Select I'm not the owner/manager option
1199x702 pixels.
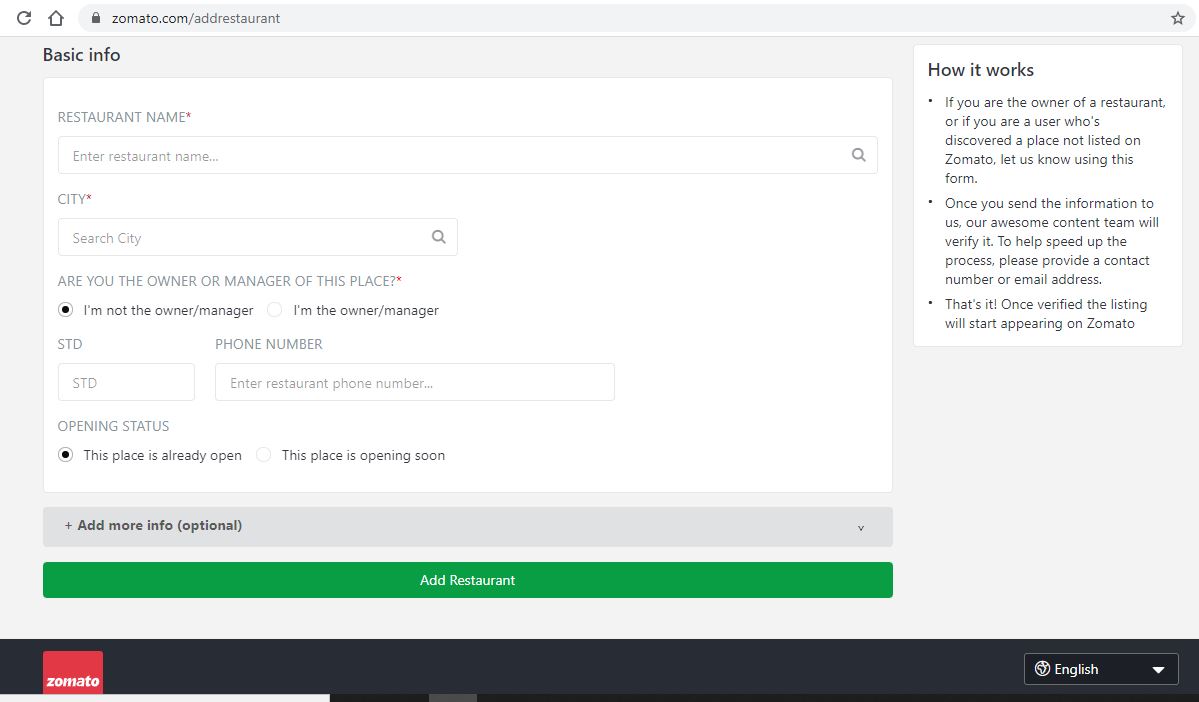click(65, 310)
